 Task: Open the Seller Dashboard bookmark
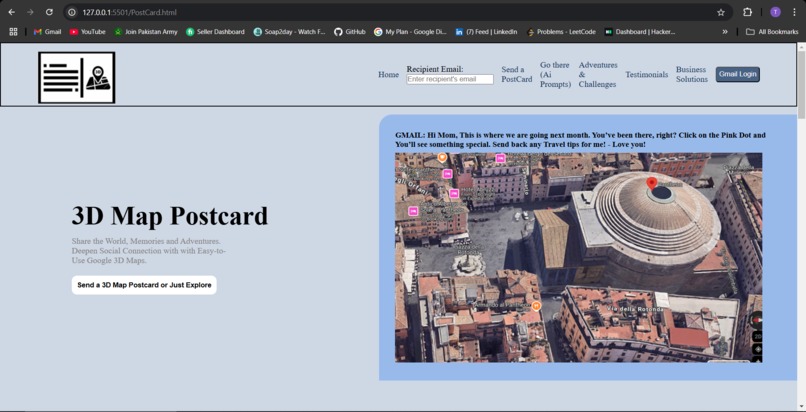[215, 32]
